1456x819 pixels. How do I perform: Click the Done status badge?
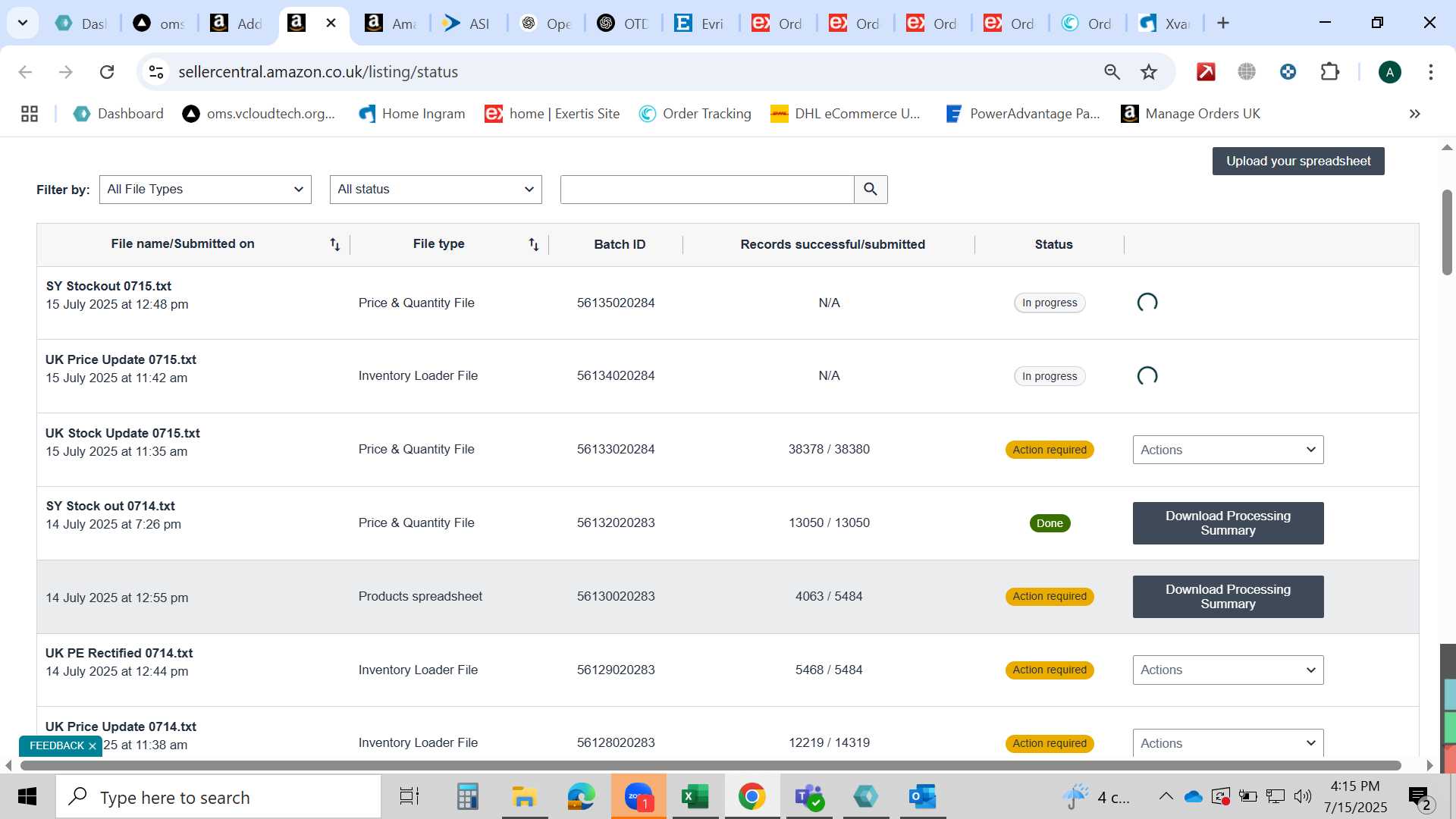(x=1050, y=523)
